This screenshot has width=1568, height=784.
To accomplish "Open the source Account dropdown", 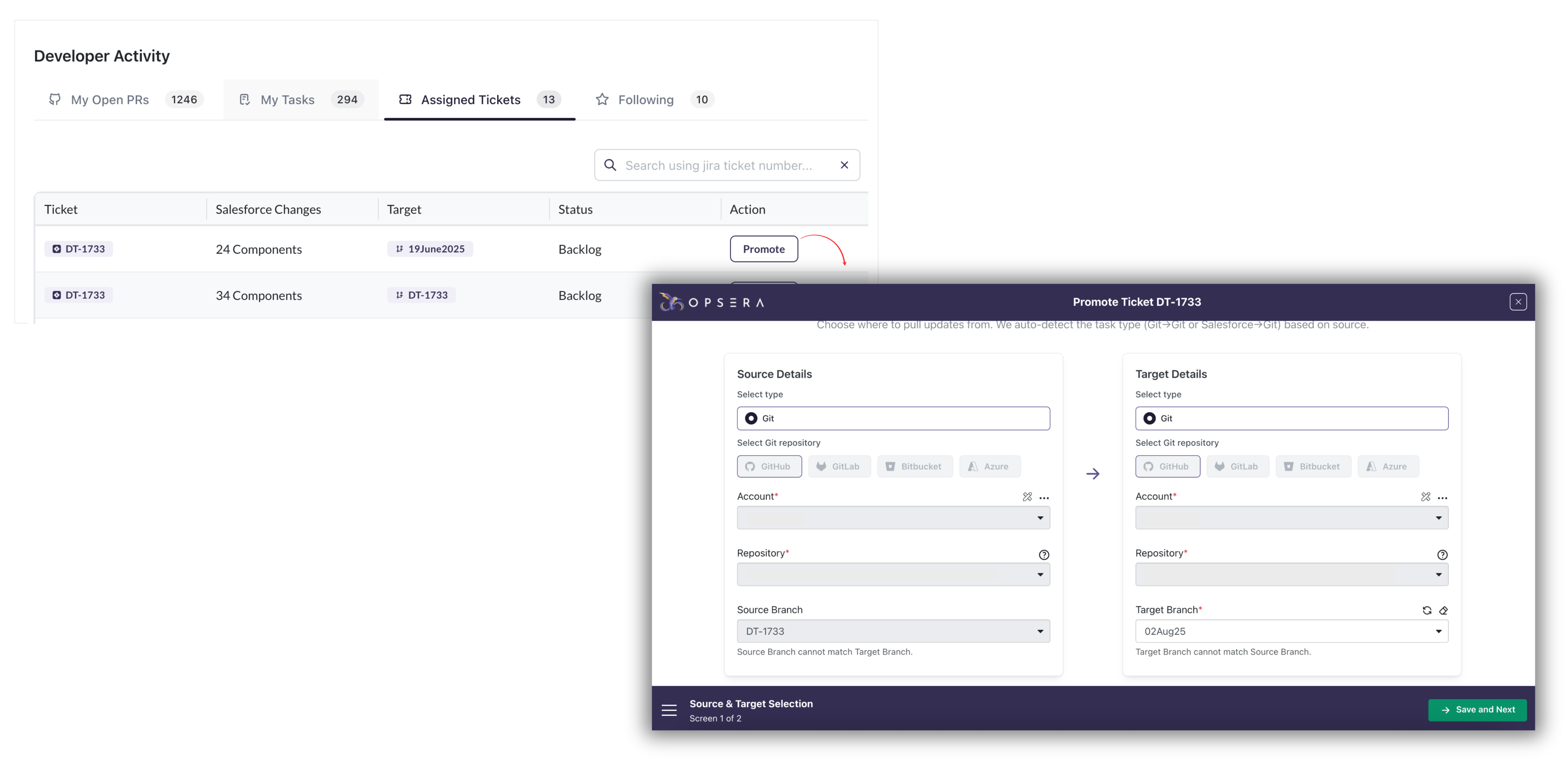I will coord(893,517).
